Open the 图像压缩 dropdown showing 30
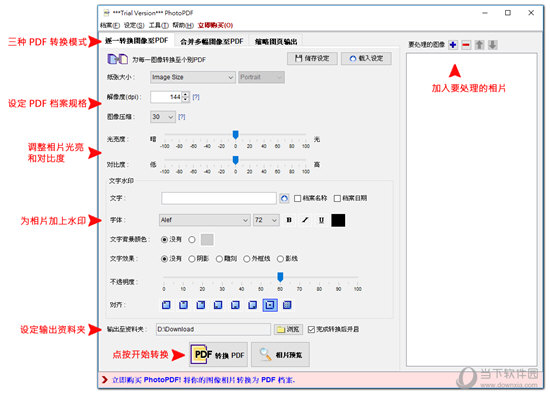Image resolution: width=550 pixels, height=400 pixels. click(x=163, y=117)
